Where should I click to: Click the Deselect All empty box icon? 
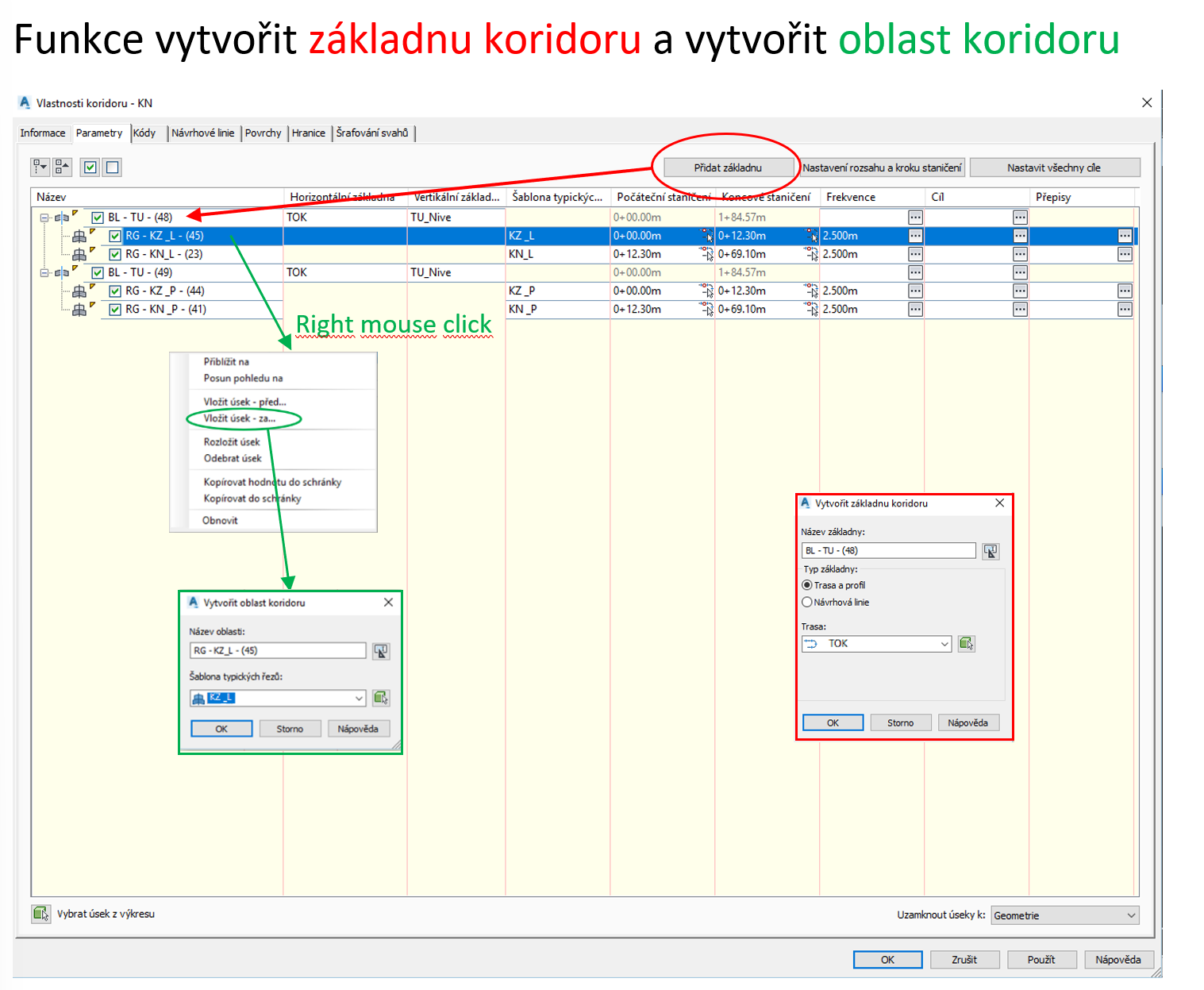113,168
